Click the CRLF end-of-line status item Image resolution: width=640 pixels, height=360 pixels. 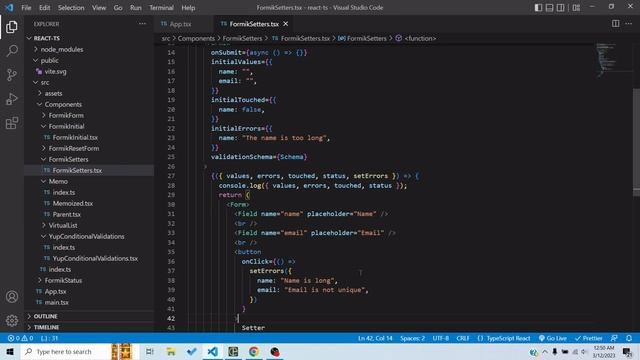pos(463,338)
